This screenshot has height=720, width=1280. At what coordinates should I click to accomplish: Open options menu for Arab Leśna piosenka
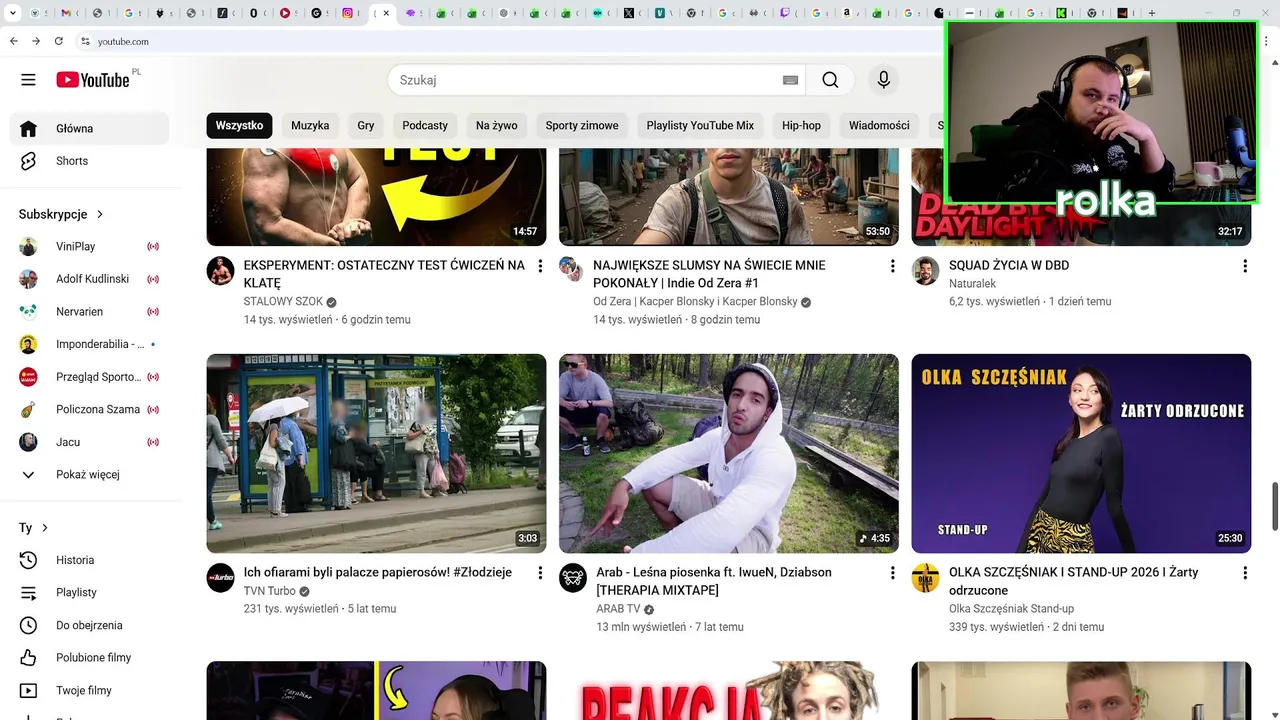coord(893,573)
